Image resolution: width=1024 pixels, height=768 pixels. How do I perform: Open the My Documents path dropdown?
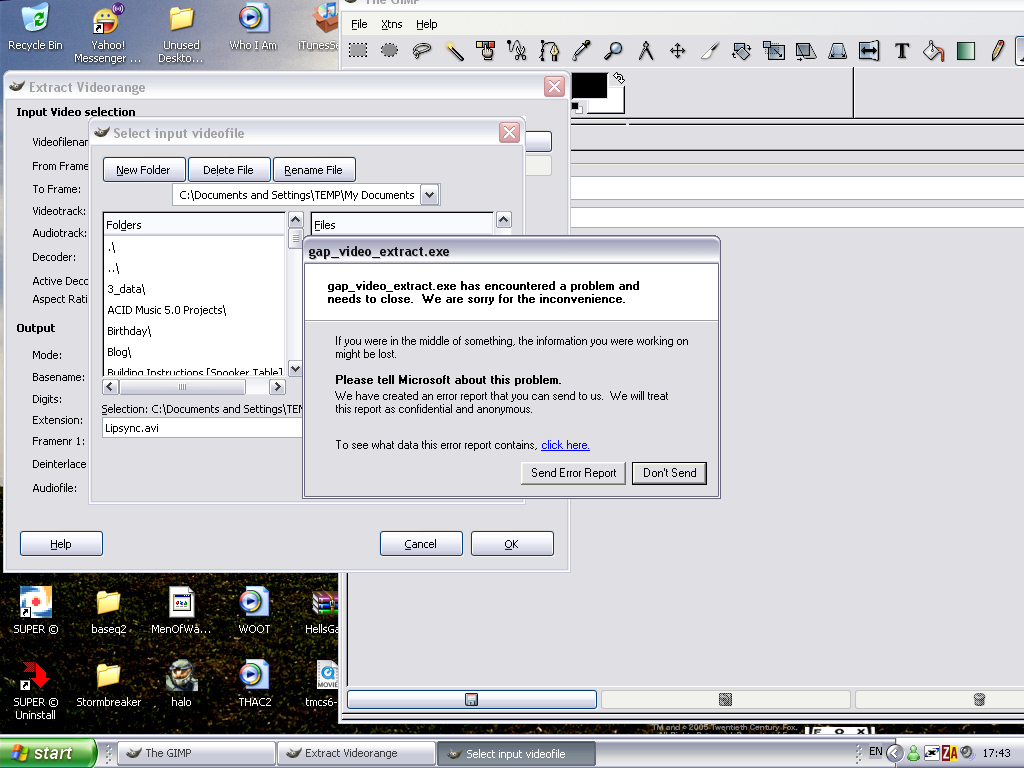point(430,195)
